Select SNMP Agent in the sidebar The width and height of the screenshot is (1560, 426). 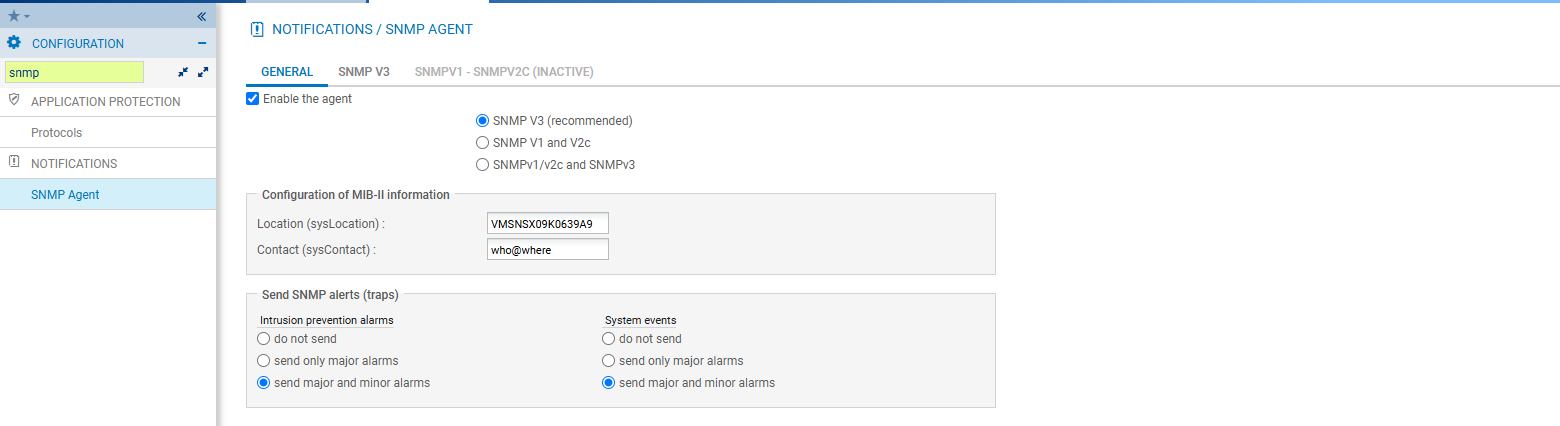(x=65, y=195)
